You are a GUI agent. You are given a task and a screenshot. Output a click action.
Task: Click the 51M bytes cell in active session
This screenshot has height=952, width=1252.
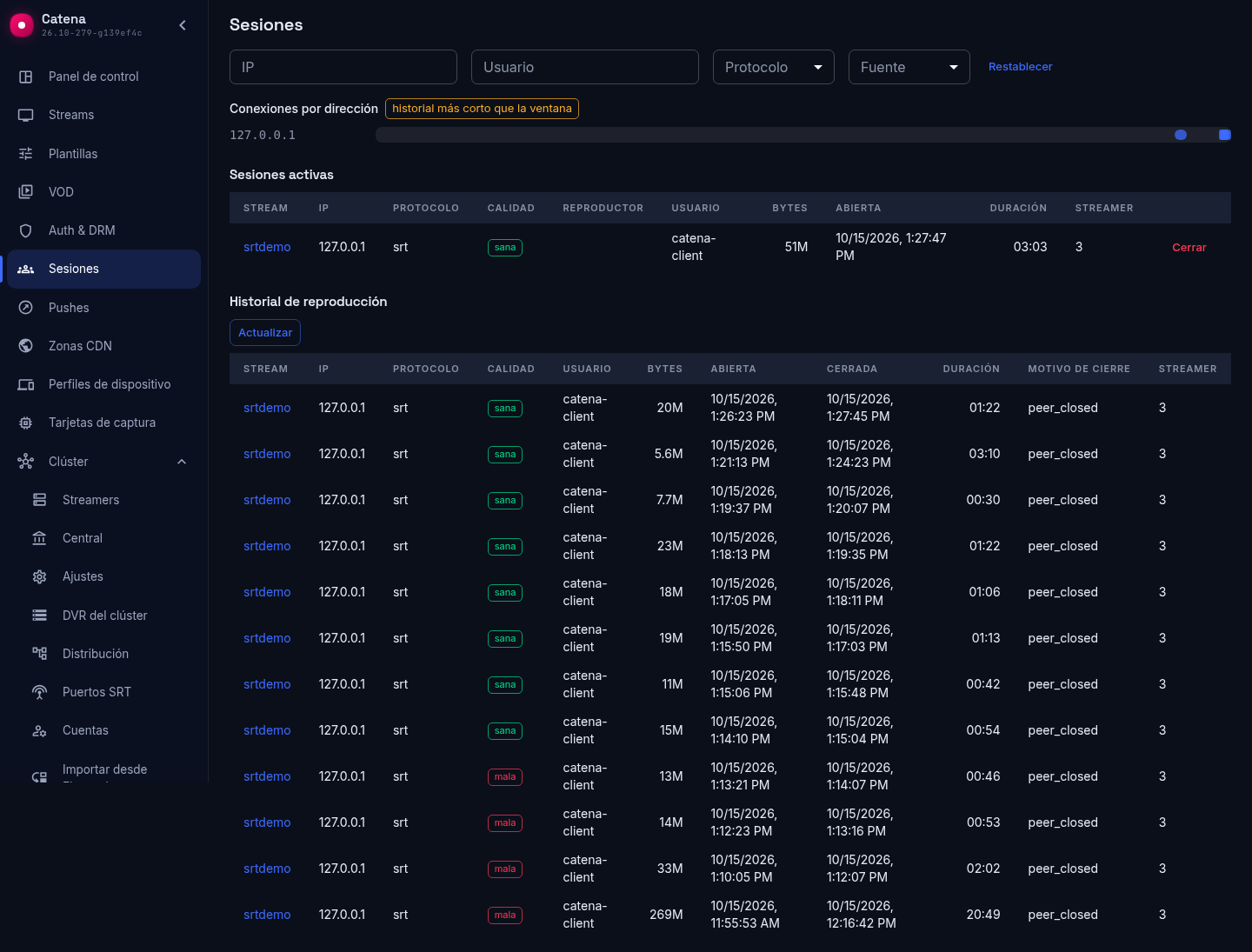(x=796, y=247)
